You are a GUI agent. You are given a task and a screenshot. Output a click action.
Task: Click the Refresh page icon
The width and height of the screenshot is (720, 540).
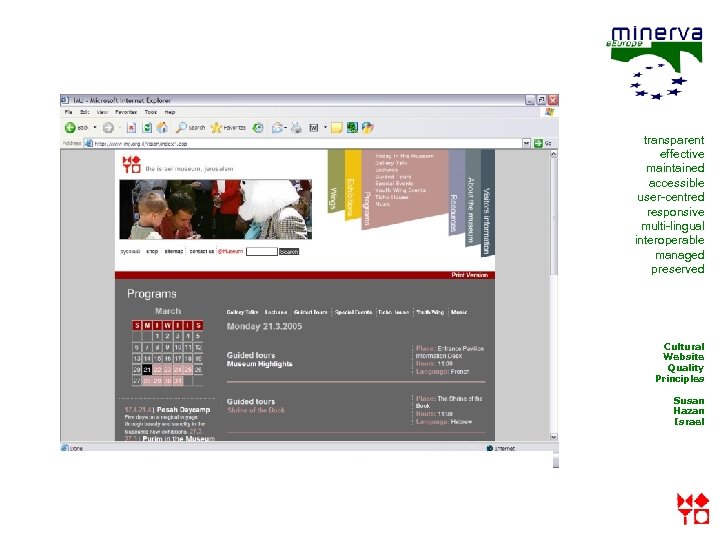[147, 128]
